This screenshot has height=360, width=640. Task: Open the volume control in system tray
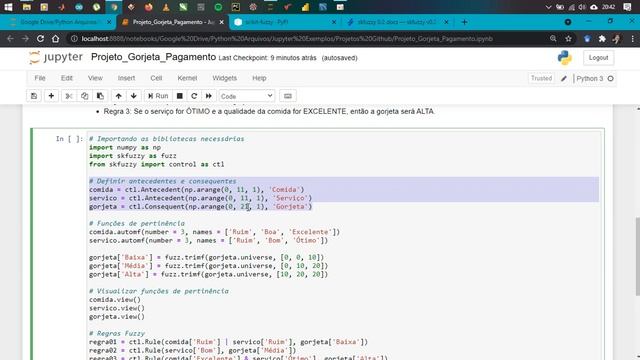point(582,7)
